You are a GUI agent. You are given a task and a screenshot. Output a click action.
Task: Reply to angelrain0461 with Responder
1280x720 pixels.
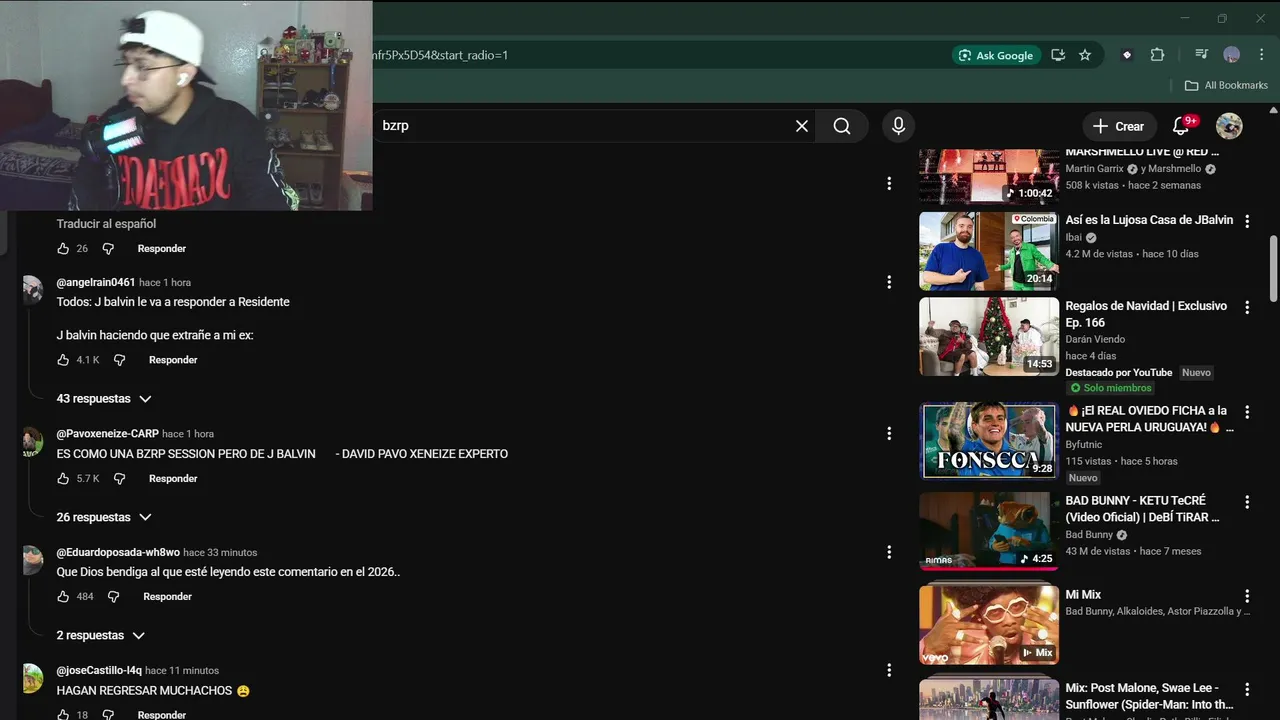[173, 360]
